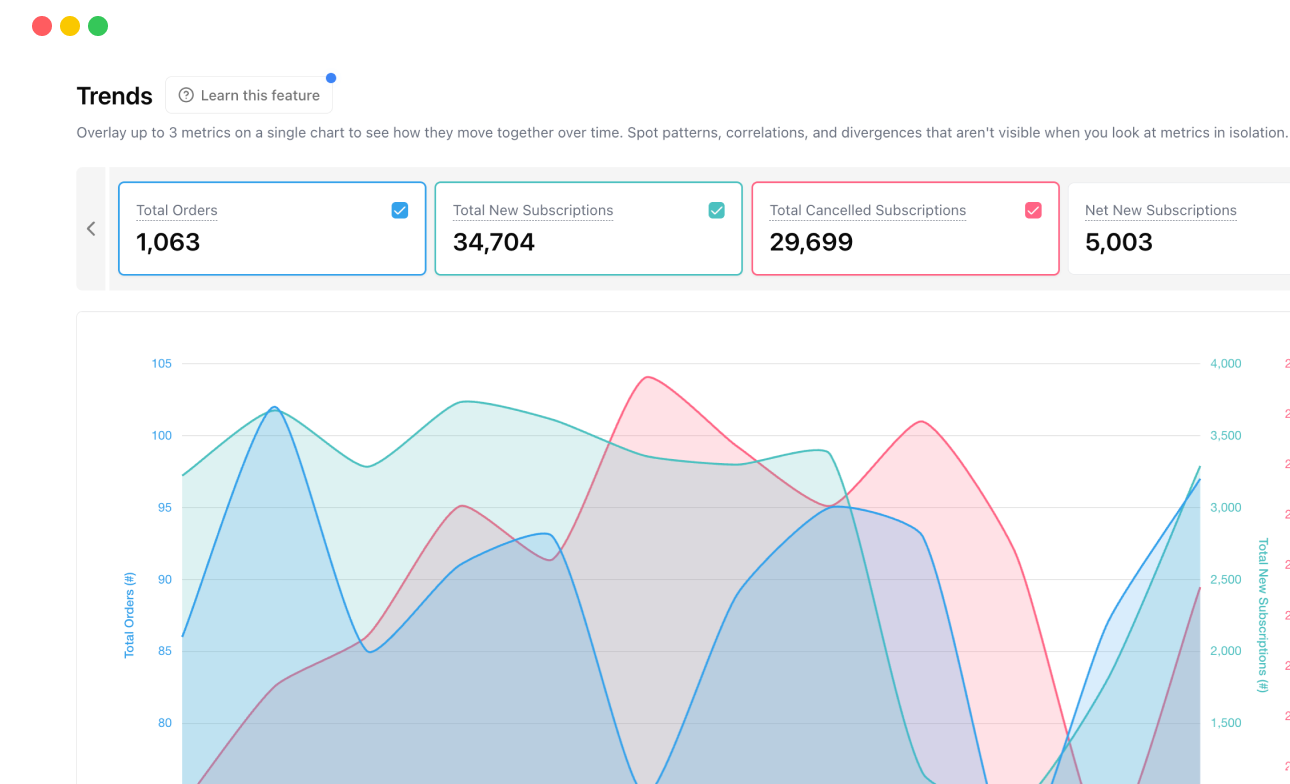Screen dimensions: 1290x784
Task: Open details for the Total Orders metric card
Action: pos(271,228)
